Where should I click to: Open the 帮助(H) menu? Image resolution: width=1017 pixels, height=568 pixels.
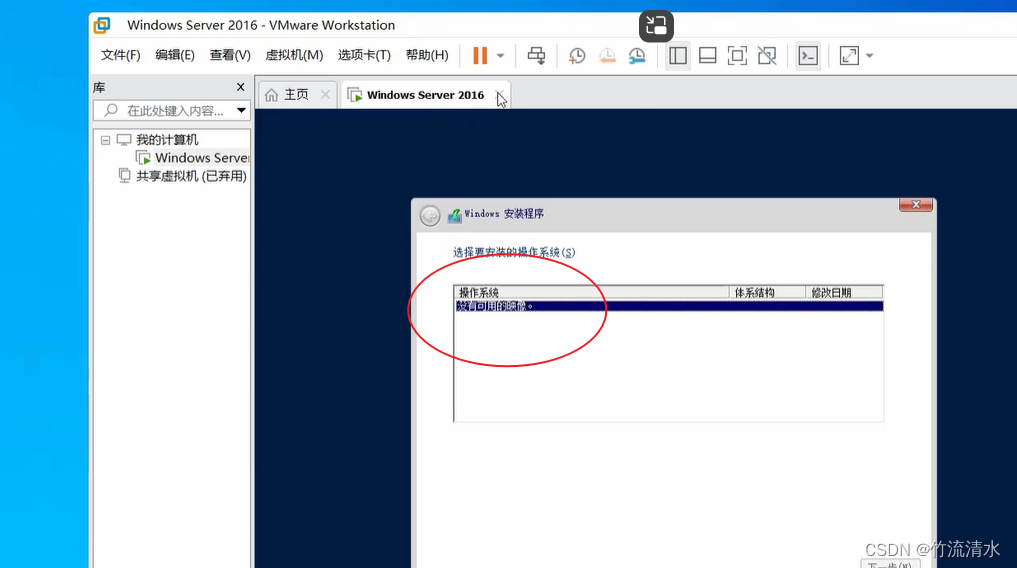pyautogui.click(x=427, y=55)
